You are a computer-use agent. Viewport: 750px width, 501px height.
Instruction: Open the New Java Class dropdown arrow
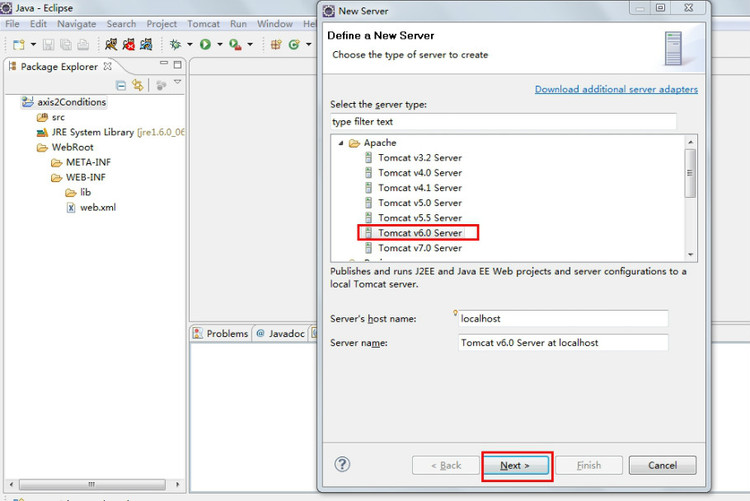[309, 45]
